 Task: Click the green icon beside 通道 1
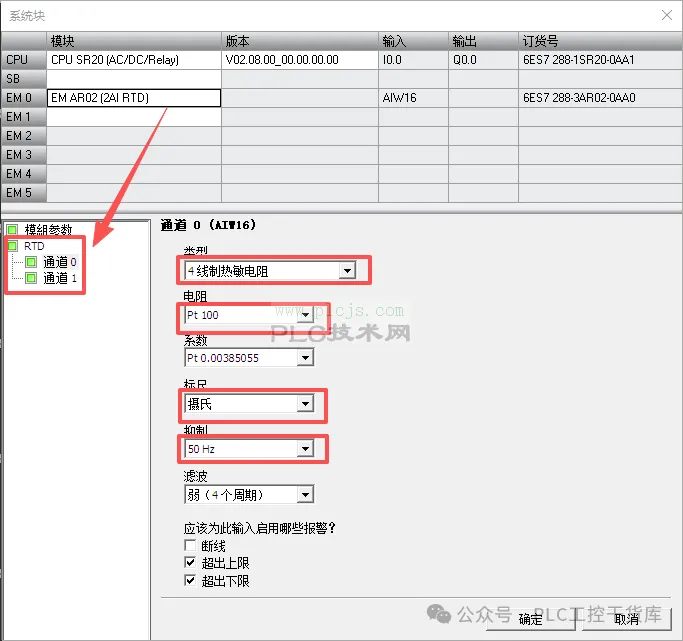pyautogui.click(x=31, y=278)
